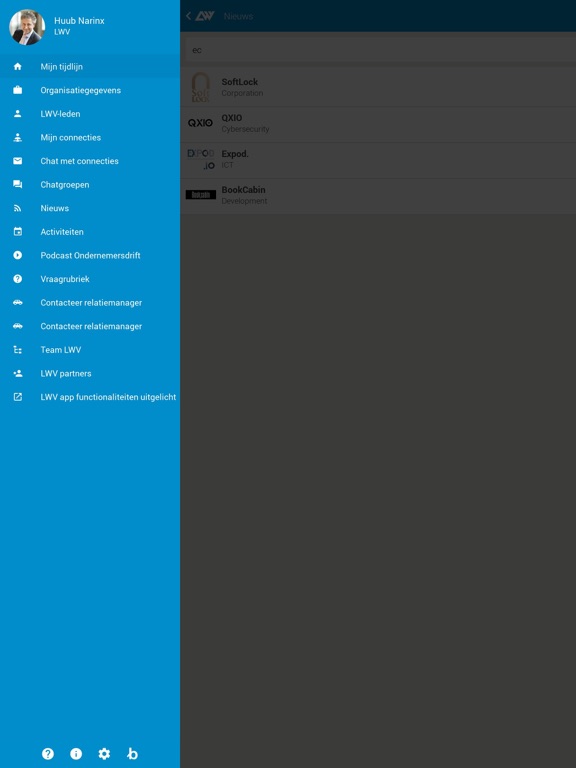Click the 'b' logo icon in bottom bar

132,754
